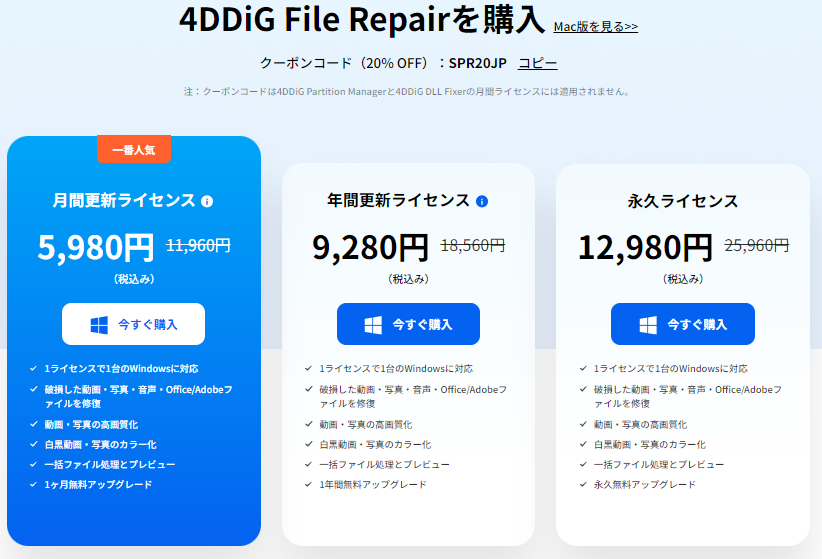Screen dimensions: 822x559
Task: Click the 12,980円 lifetime price
Action: pos(645,248)
